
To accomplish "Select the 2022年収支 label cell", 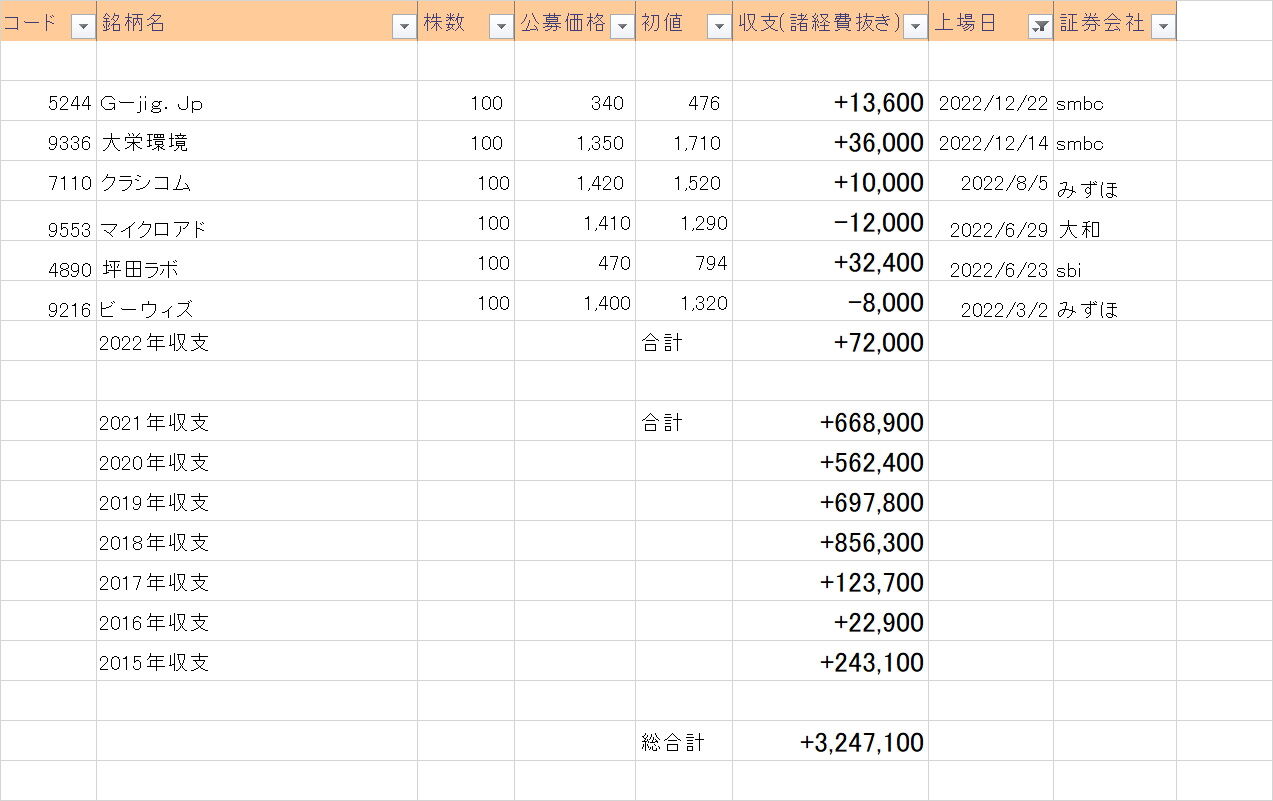I will tap(257, 341).
